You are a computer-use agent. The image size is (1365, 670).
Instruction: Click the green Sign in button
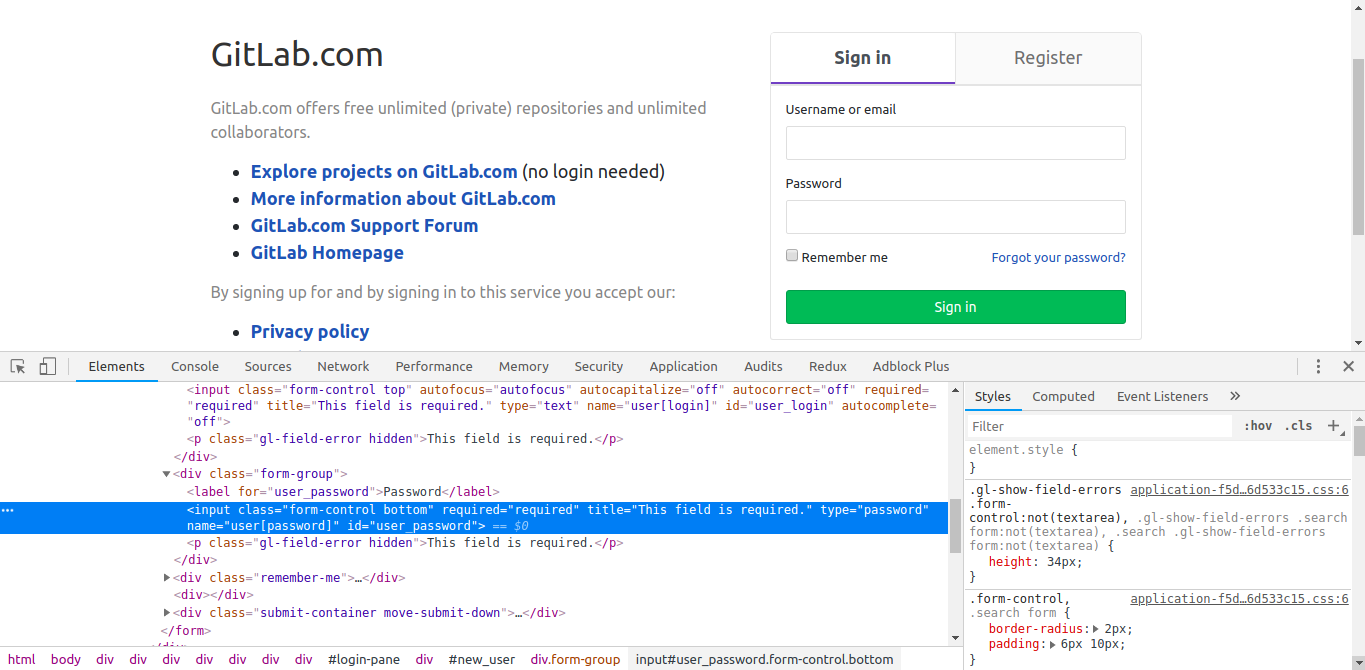tap(956, 307)
